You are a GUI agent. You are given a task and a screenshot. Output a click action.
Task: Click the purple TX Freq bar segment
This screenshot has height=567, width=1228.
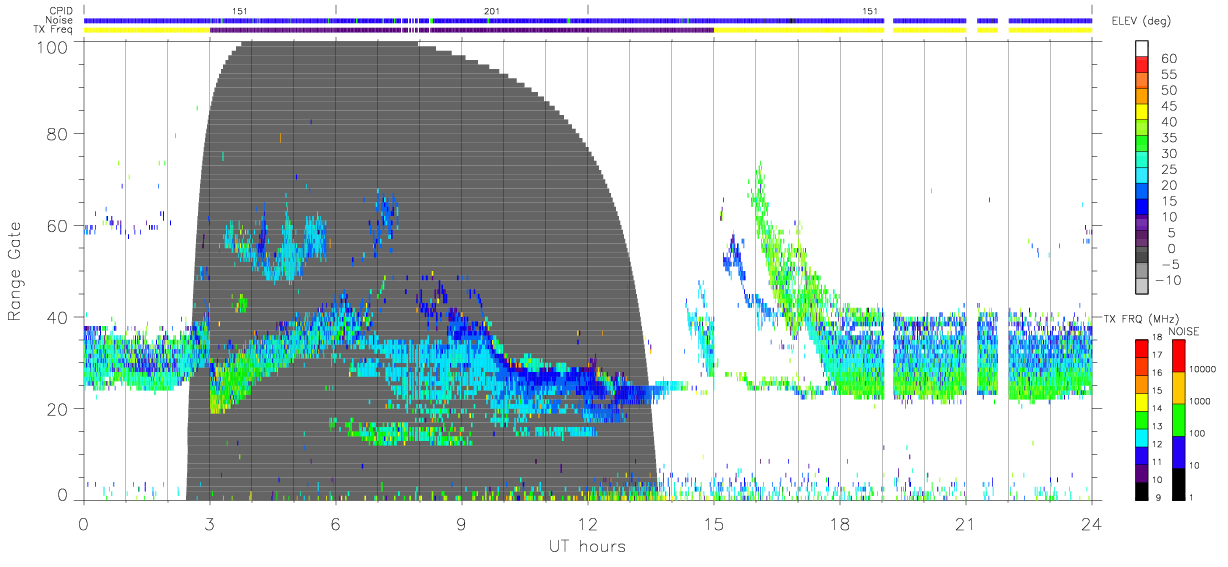461,30
